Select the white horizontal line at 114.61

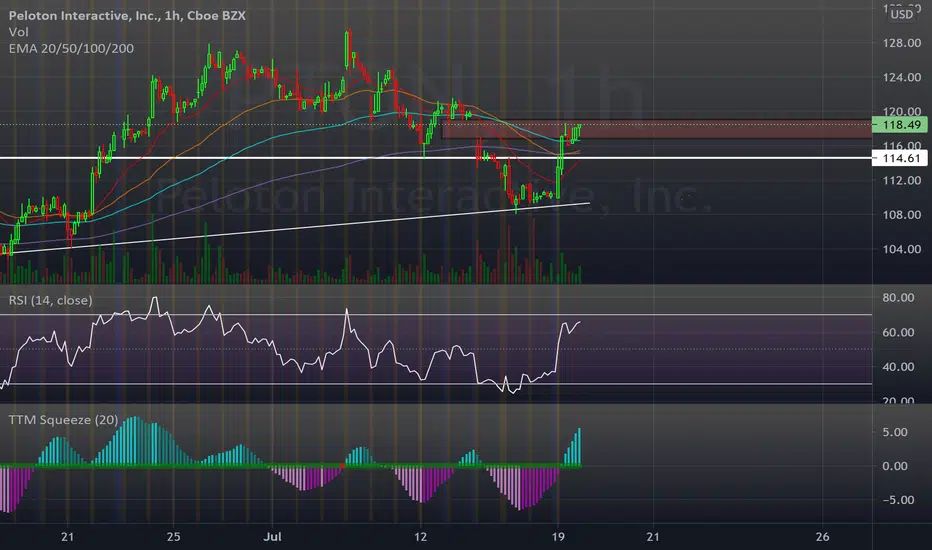tap(436, 158)
